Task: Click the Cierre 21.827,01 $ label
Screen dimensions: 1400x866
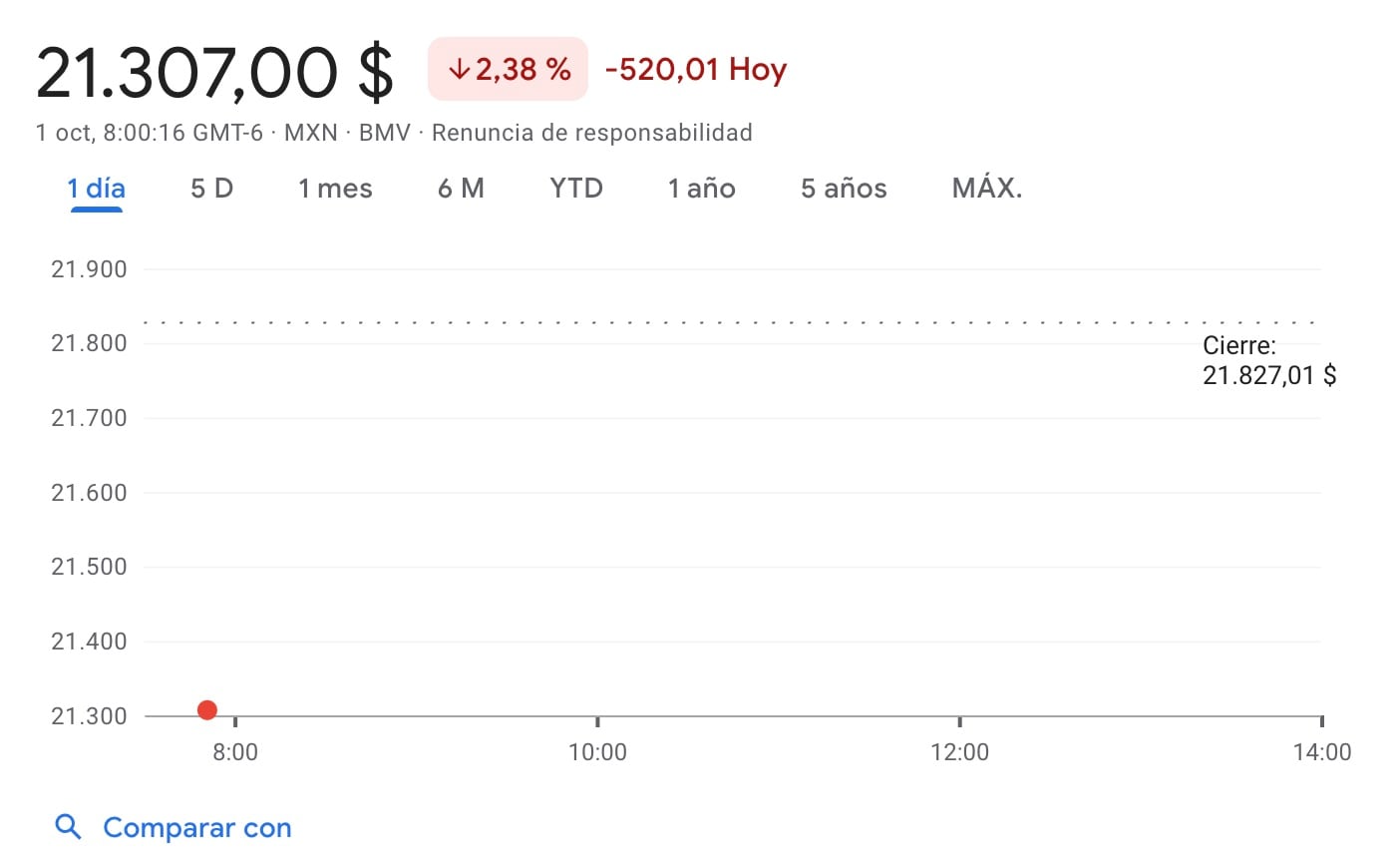Action: [1268, 361]
